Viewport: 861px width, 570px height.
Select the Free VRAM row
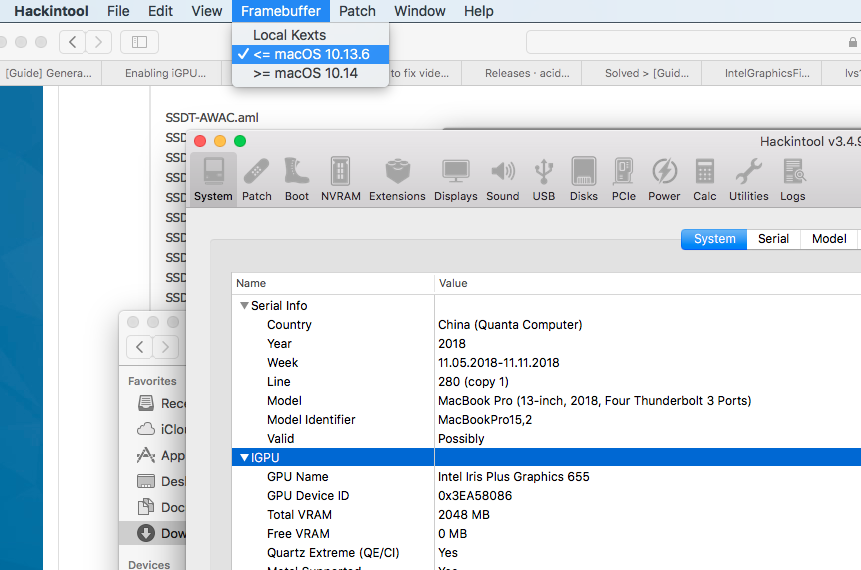pos(546,534)
